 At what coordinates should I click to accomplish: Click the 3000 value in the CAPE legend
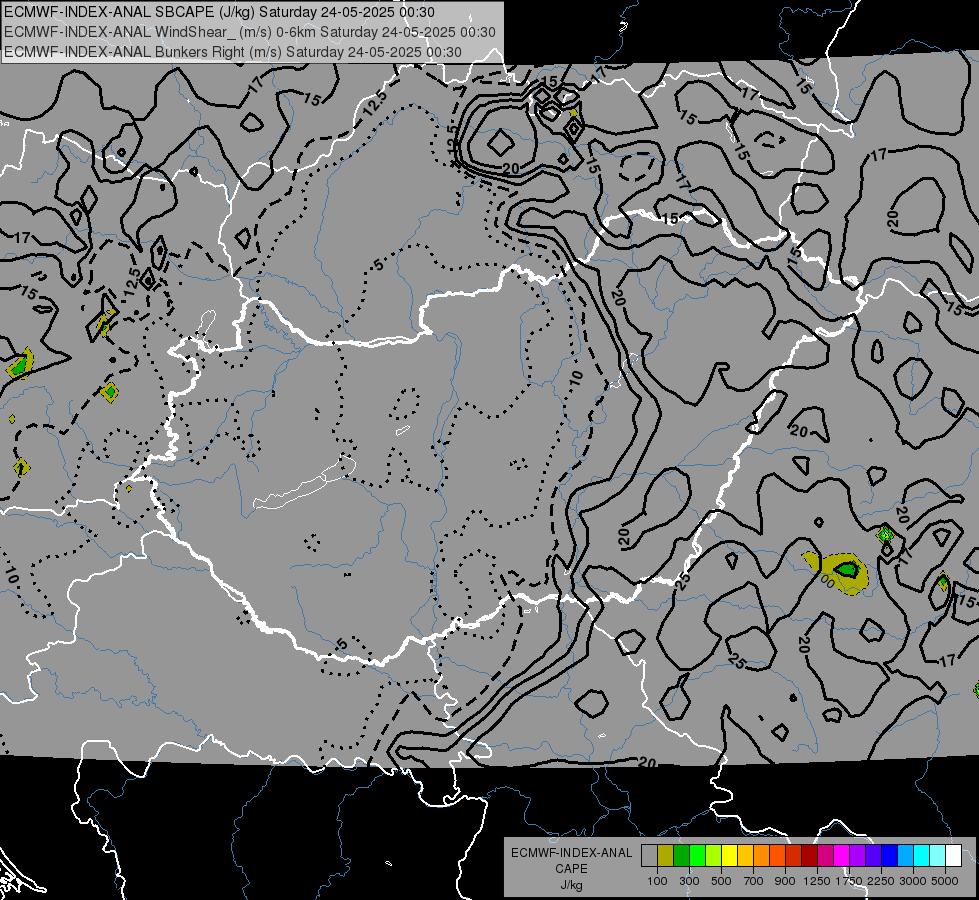coord(913,881)
